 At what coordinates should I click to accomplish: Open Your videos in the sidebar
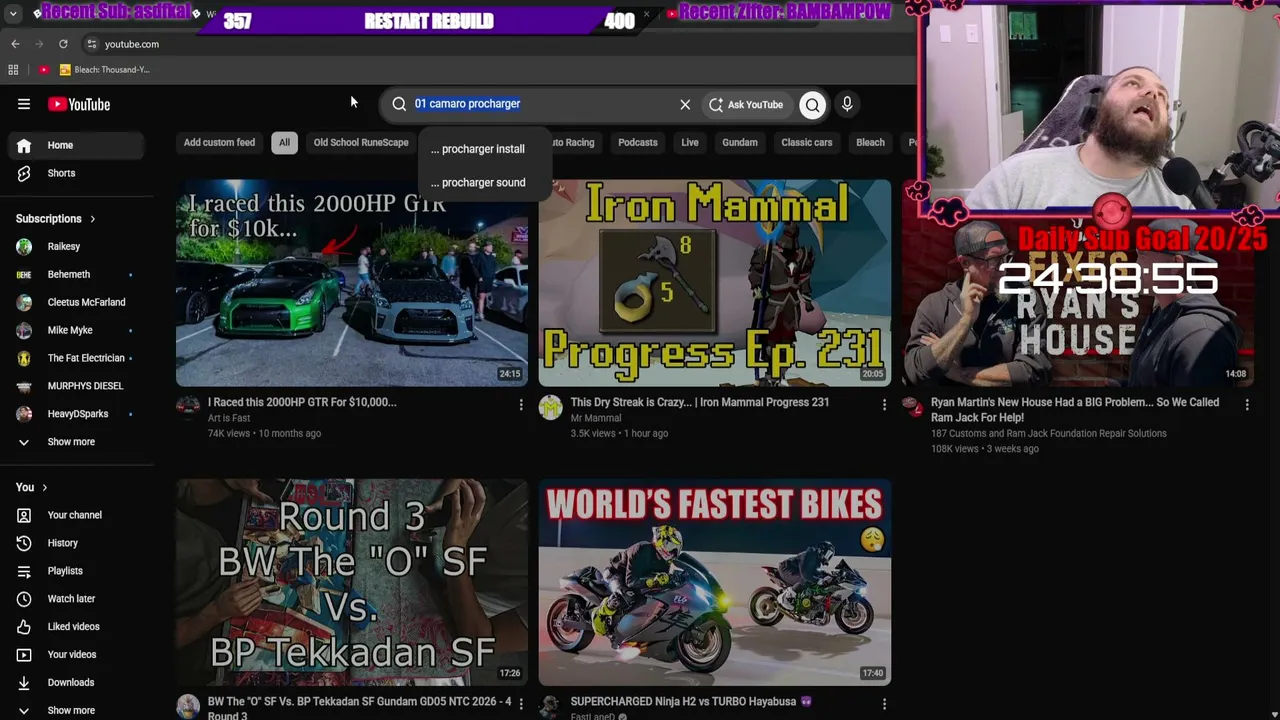click(77, 655)
